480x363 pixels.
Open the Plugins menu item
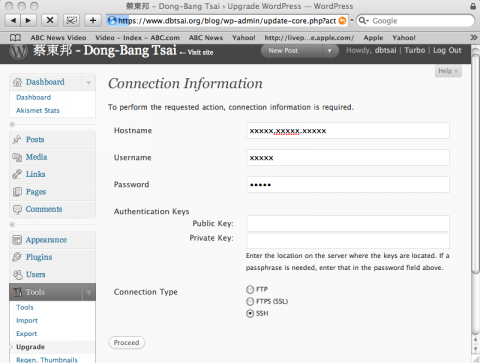click(39, 257)
